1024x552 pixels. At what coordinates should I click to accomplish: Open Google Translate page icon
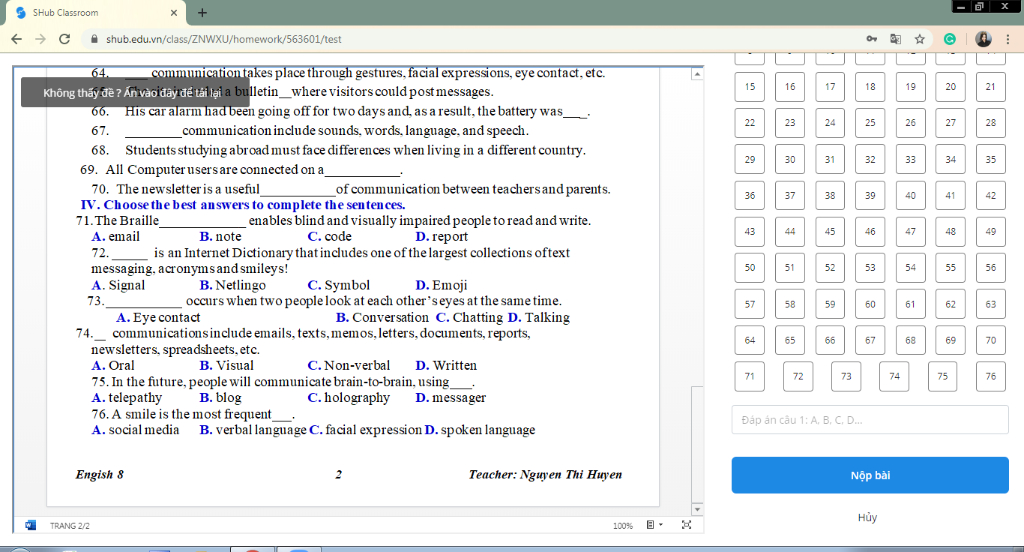coord(895,39)
